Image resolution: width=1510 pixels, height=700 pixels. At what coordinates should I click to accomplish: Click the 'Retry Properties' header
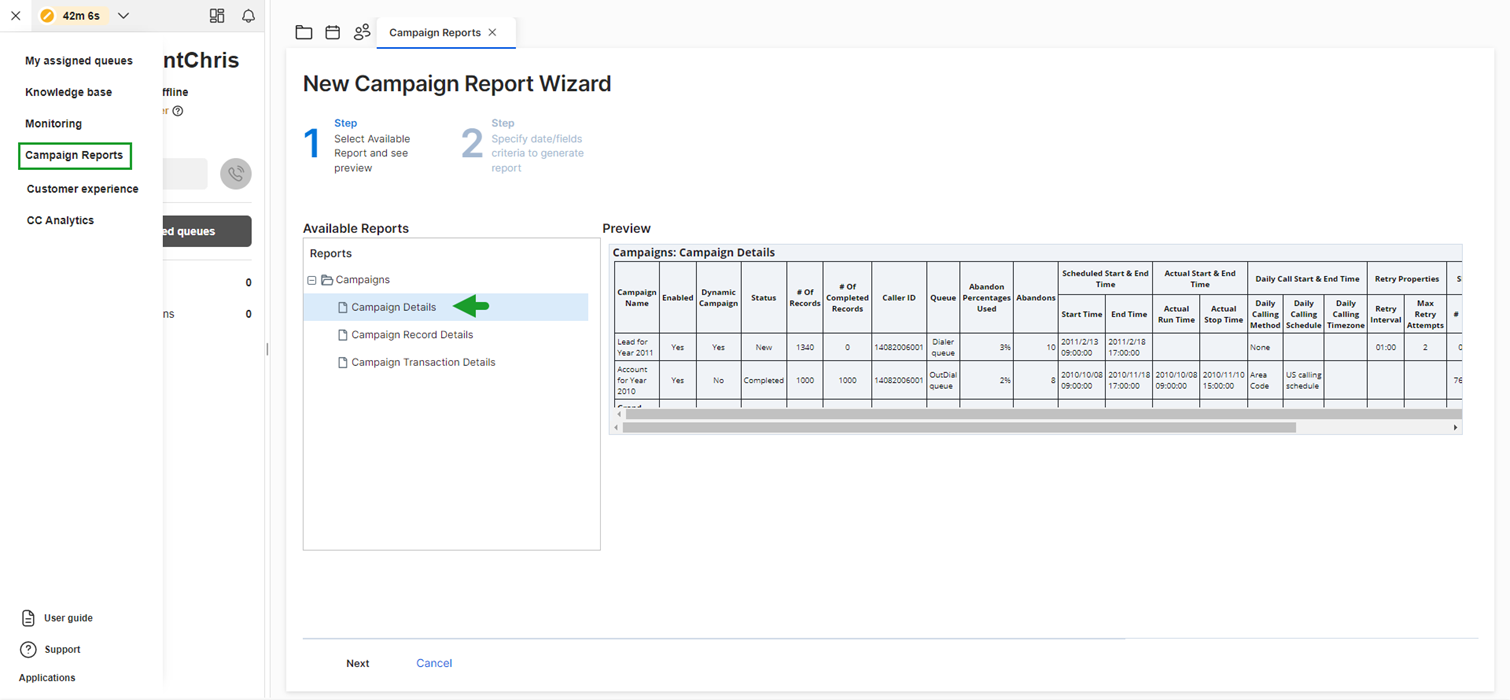[x=1407, y=279]
